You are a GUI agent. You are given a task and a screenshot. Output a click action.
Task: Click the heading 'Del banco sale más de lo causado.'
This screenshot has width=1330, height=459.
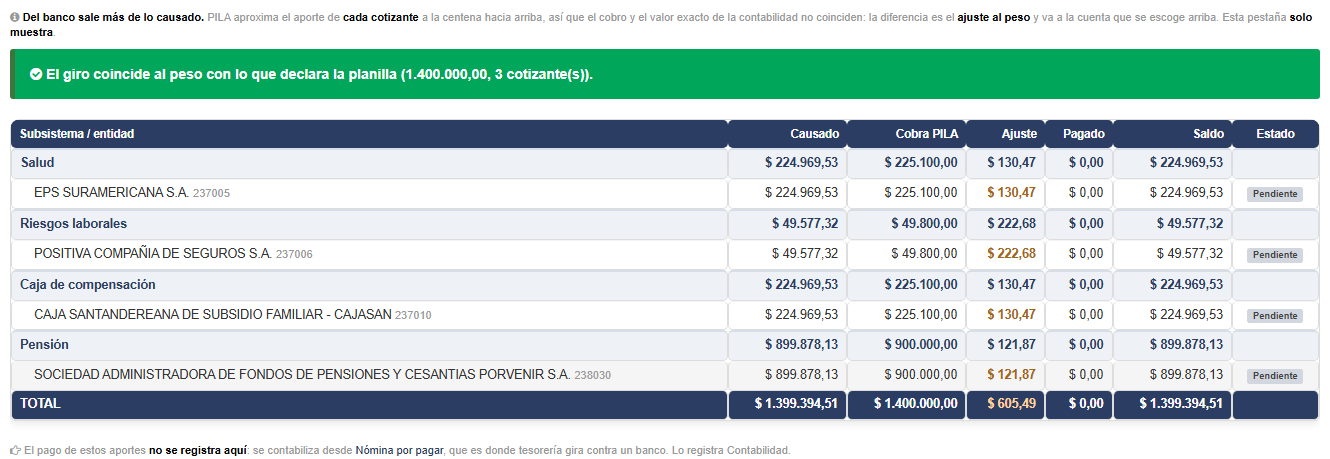coord(114,18)
